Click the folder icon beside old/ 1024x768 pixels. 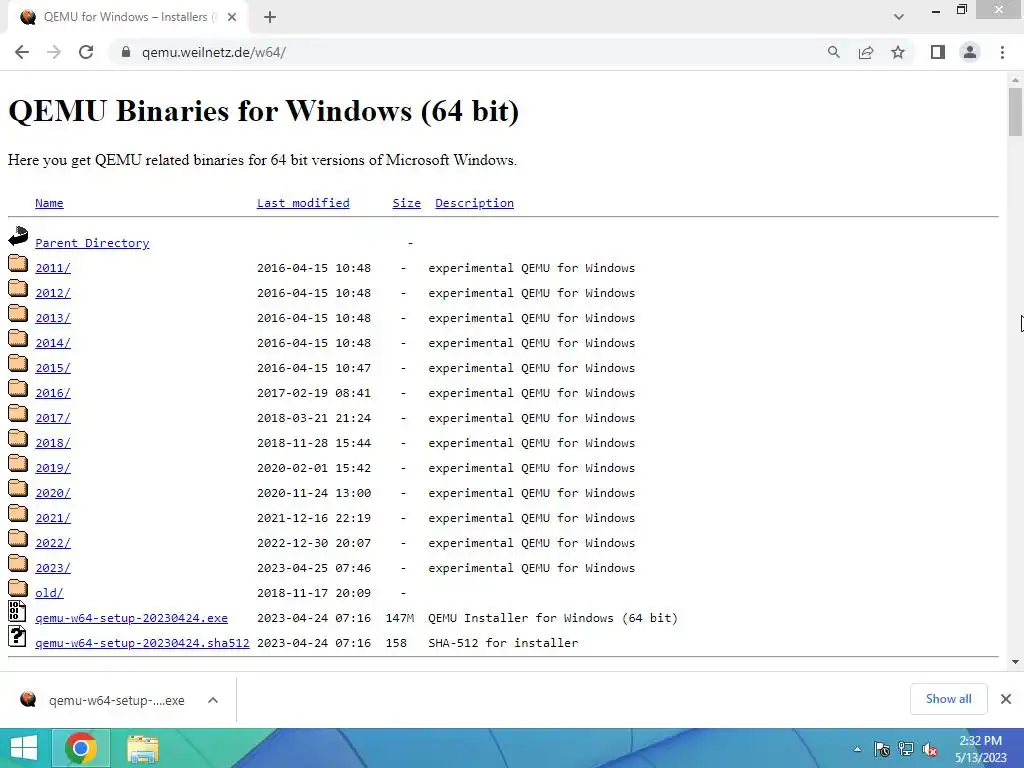(18, 588)
